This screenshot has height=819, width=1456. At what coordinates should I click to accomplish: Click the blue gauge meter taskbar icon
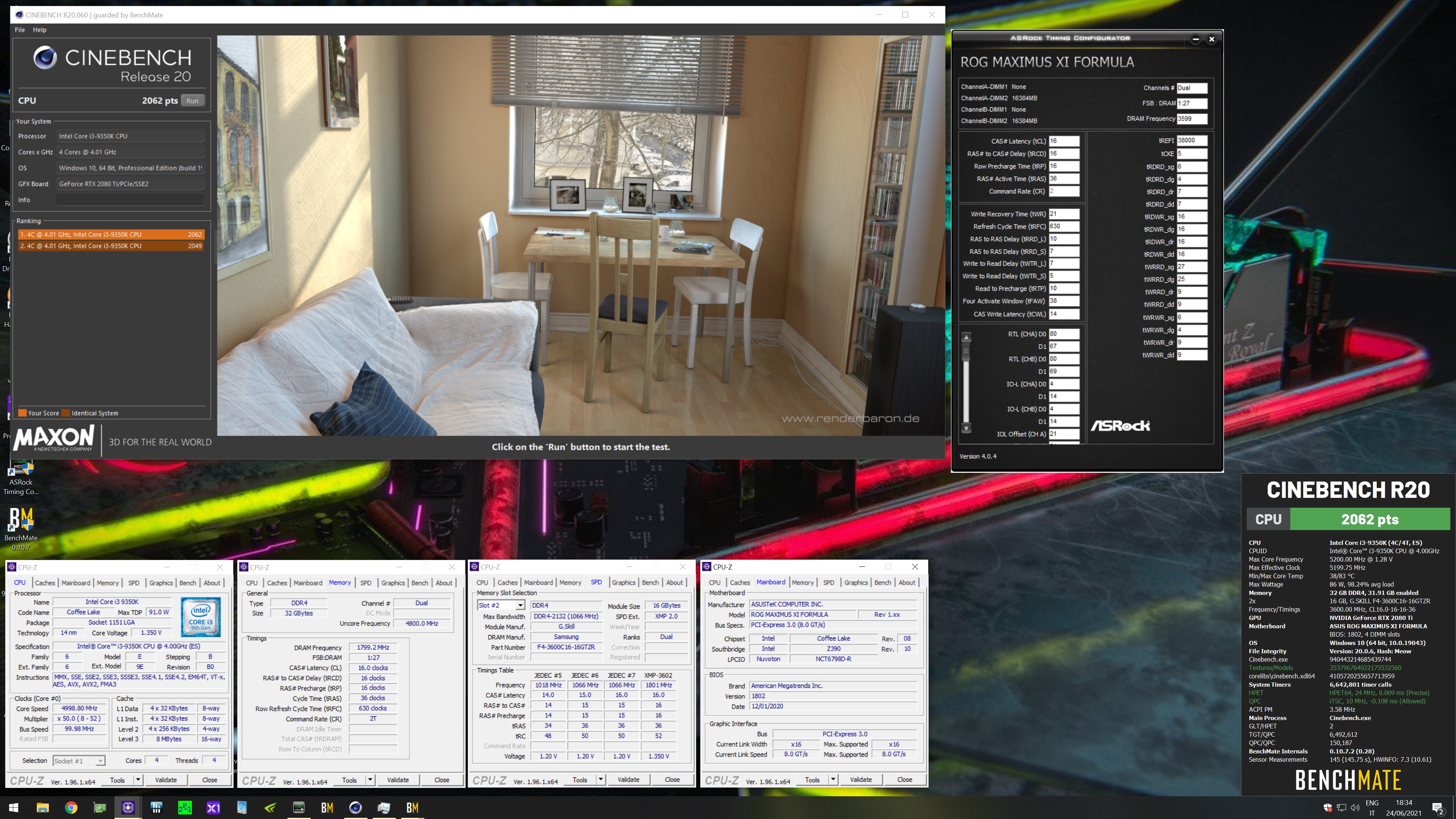(242, 808)
